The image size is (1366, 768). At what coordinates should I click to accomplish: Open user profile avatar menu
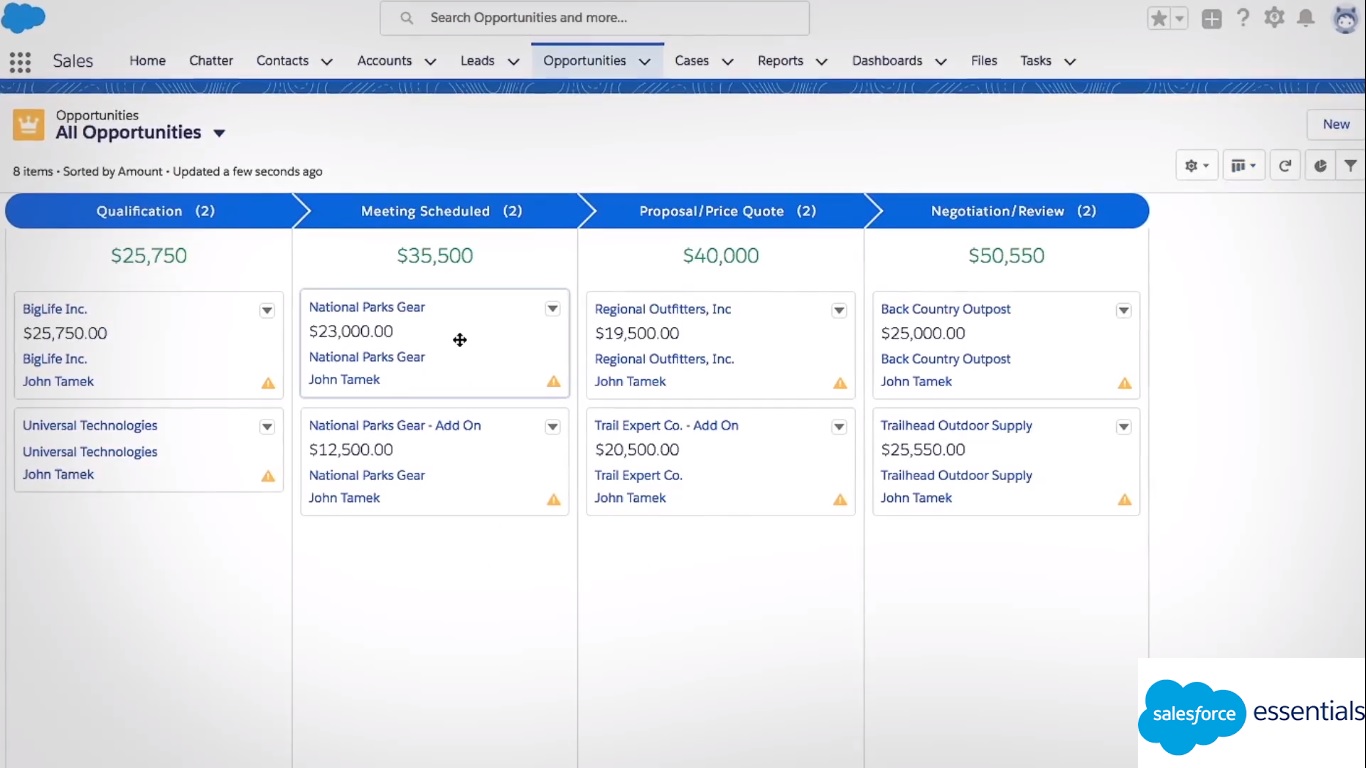1346,18
